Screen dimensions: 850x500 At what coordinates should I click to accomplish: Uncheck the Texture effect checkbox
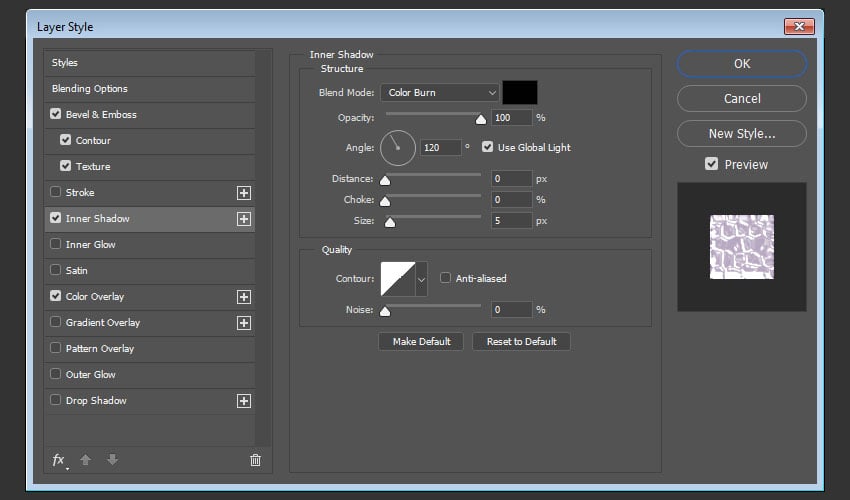click(66, 166)
